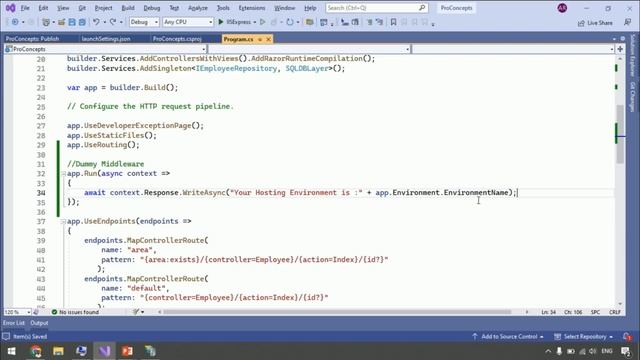This screenshot has width=640, height=360.
Task: Open the Output tab
Action: (39, 323)
